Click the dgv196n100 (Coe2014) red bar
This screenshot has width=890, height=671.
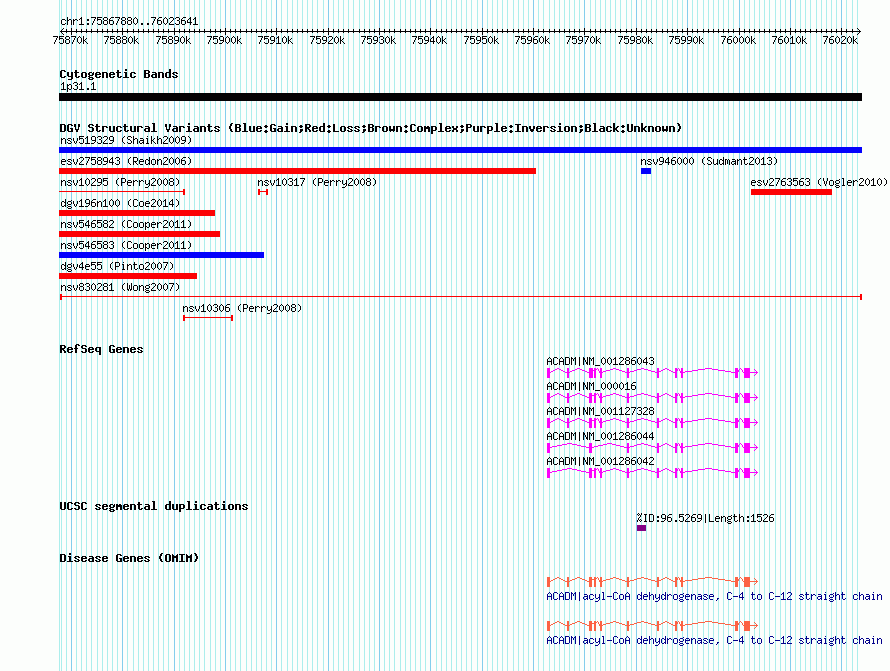click(x=137, y=213)
